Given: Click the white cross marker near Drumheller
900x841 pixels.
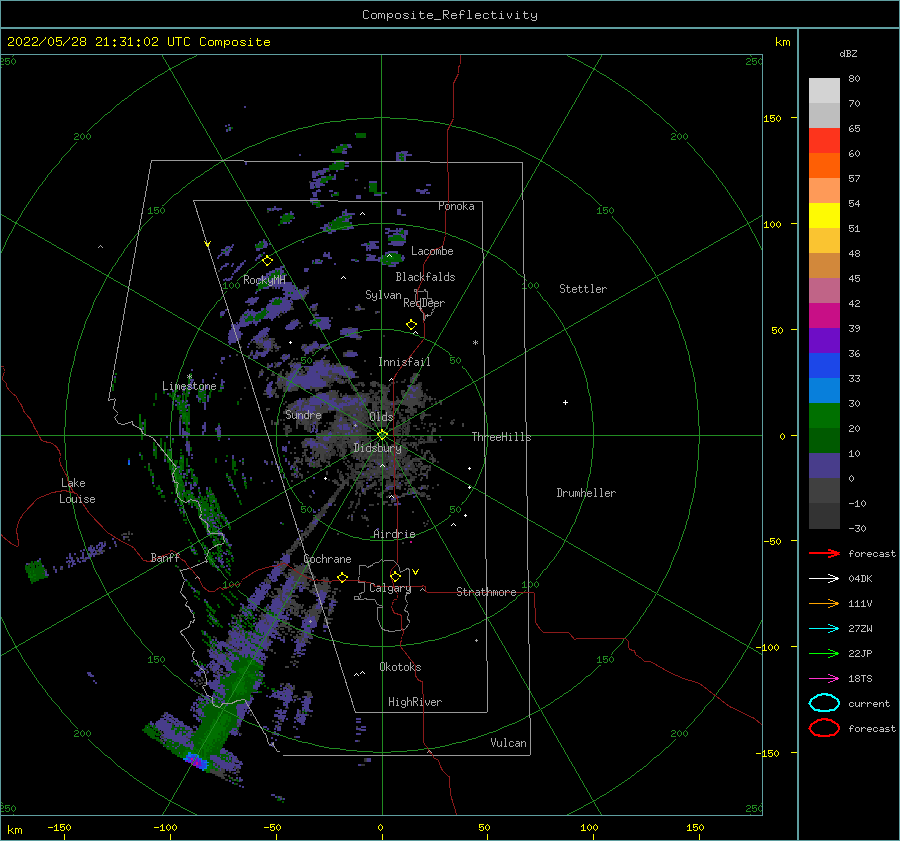Looking at the screenshot, I should click(565, 402).
